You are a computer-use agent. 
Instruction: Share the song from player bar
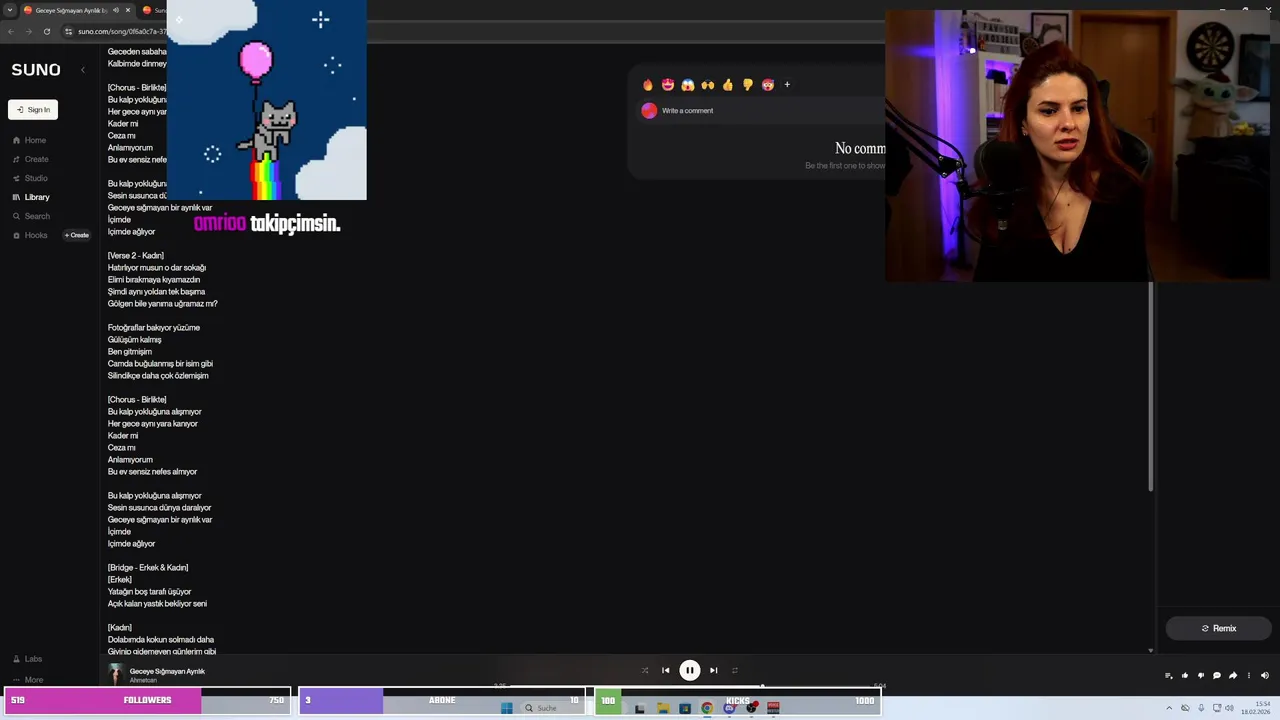coord(1233,676)
